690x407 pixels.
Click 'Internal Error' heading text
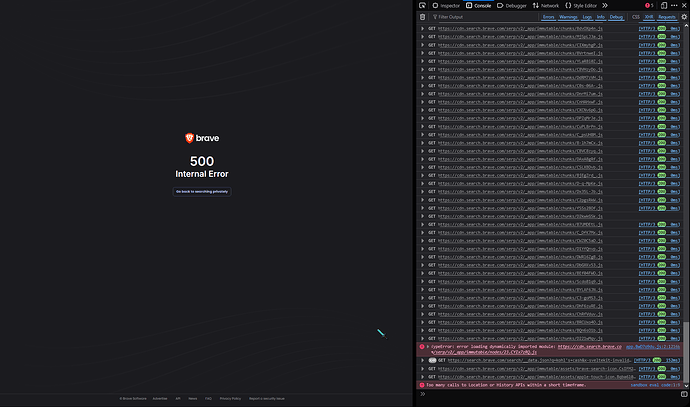[202, 174]
